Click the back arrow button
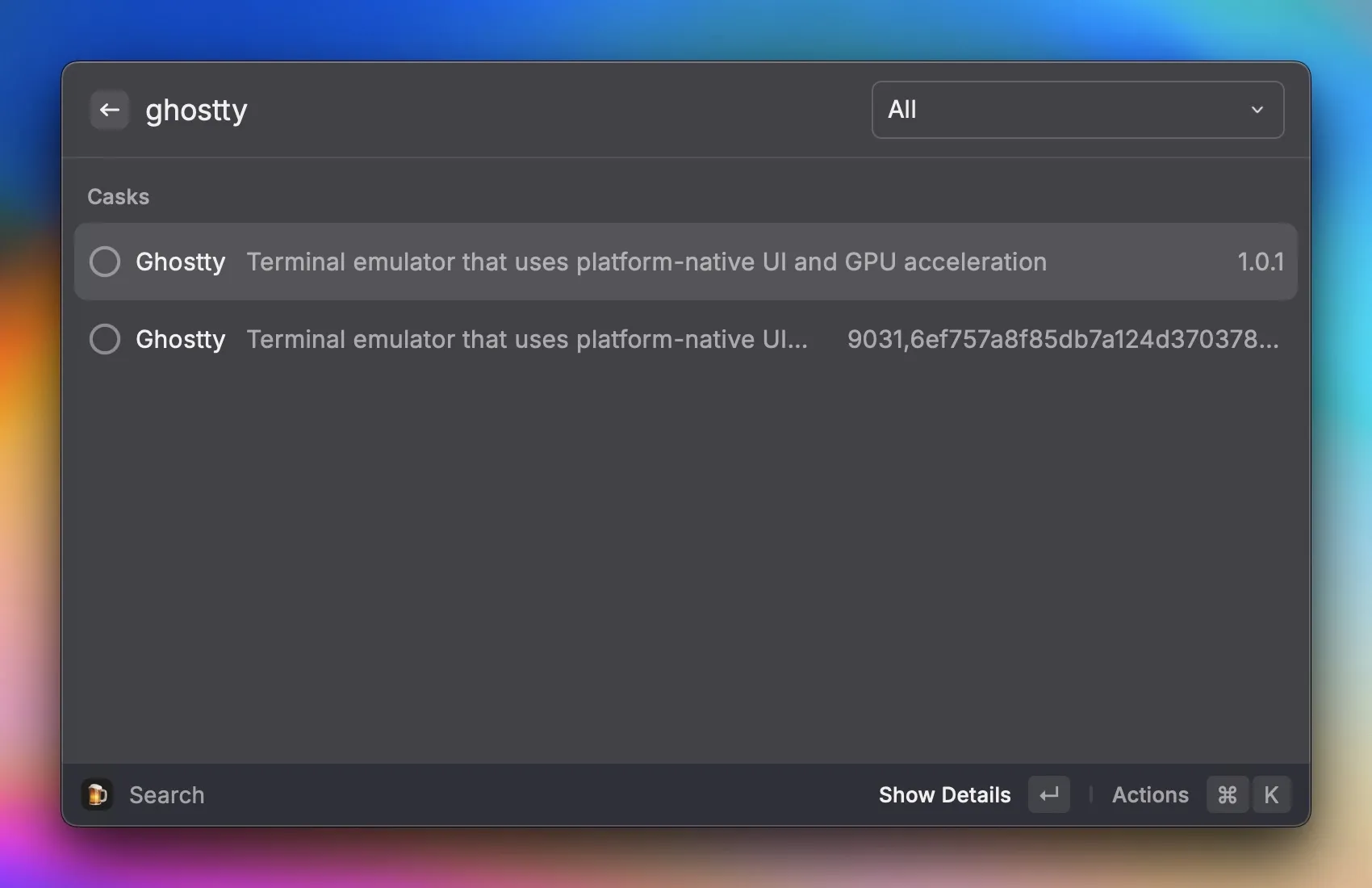 [110, 110]
